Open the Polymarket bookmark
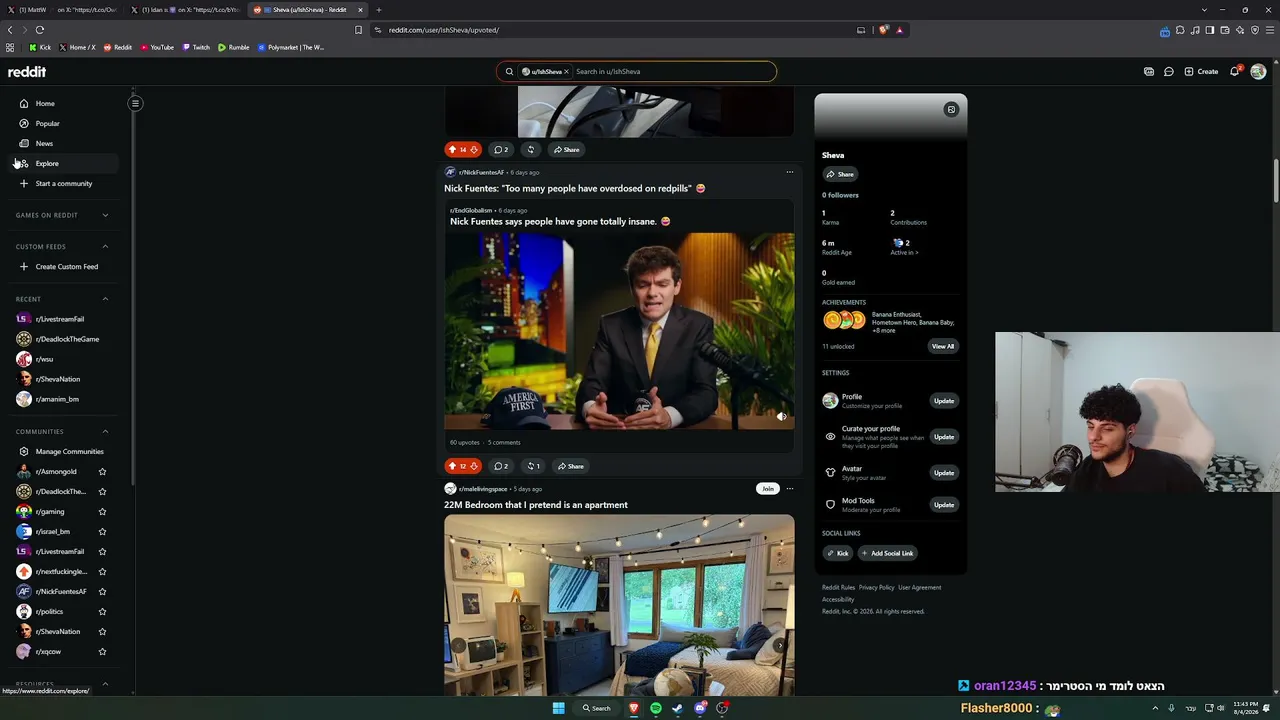The height and width of the screenshot is (720, 1280). (x=290, y=47)
